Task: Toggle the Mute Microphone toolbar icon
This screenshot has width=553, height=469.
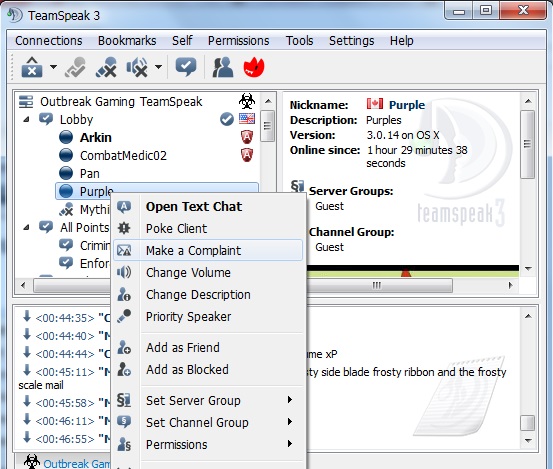Action: (x=106, y=67)
